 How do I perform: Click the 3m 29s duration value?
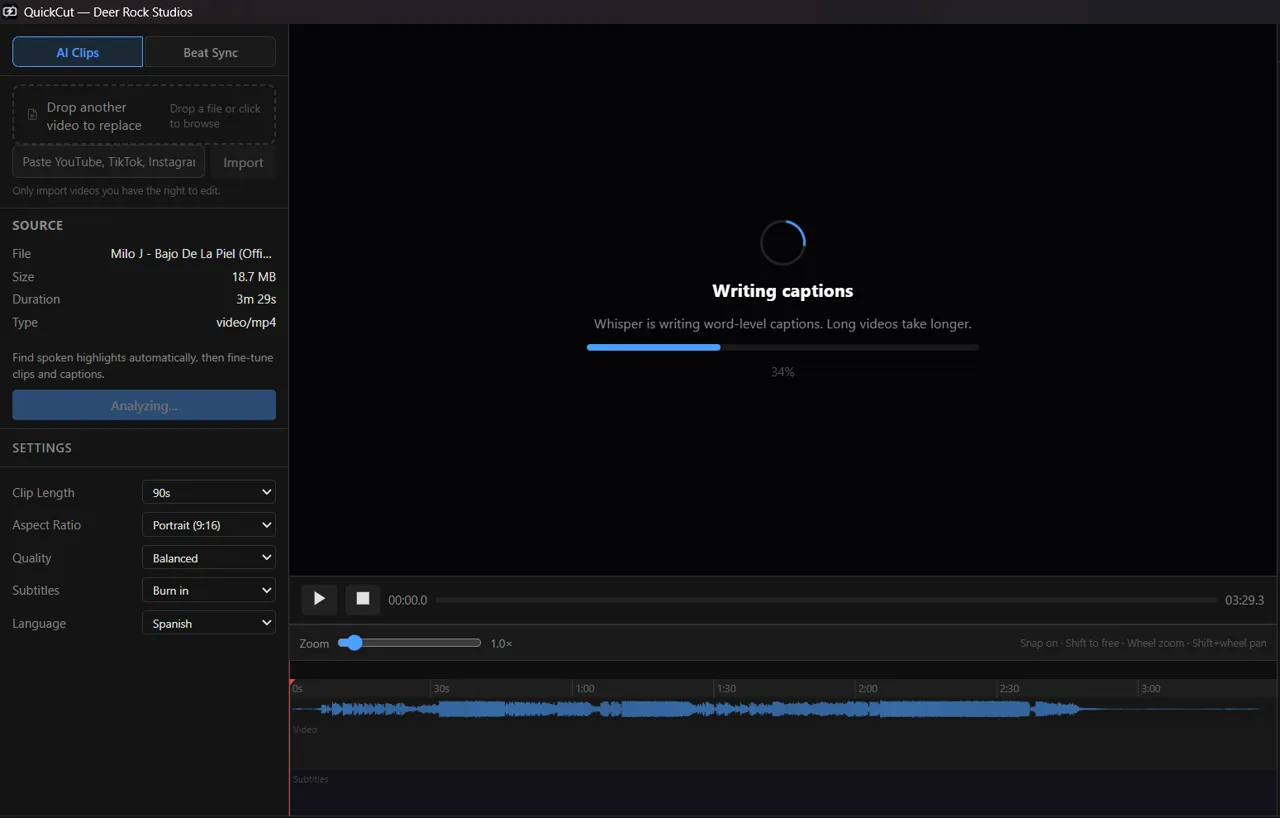256,299
